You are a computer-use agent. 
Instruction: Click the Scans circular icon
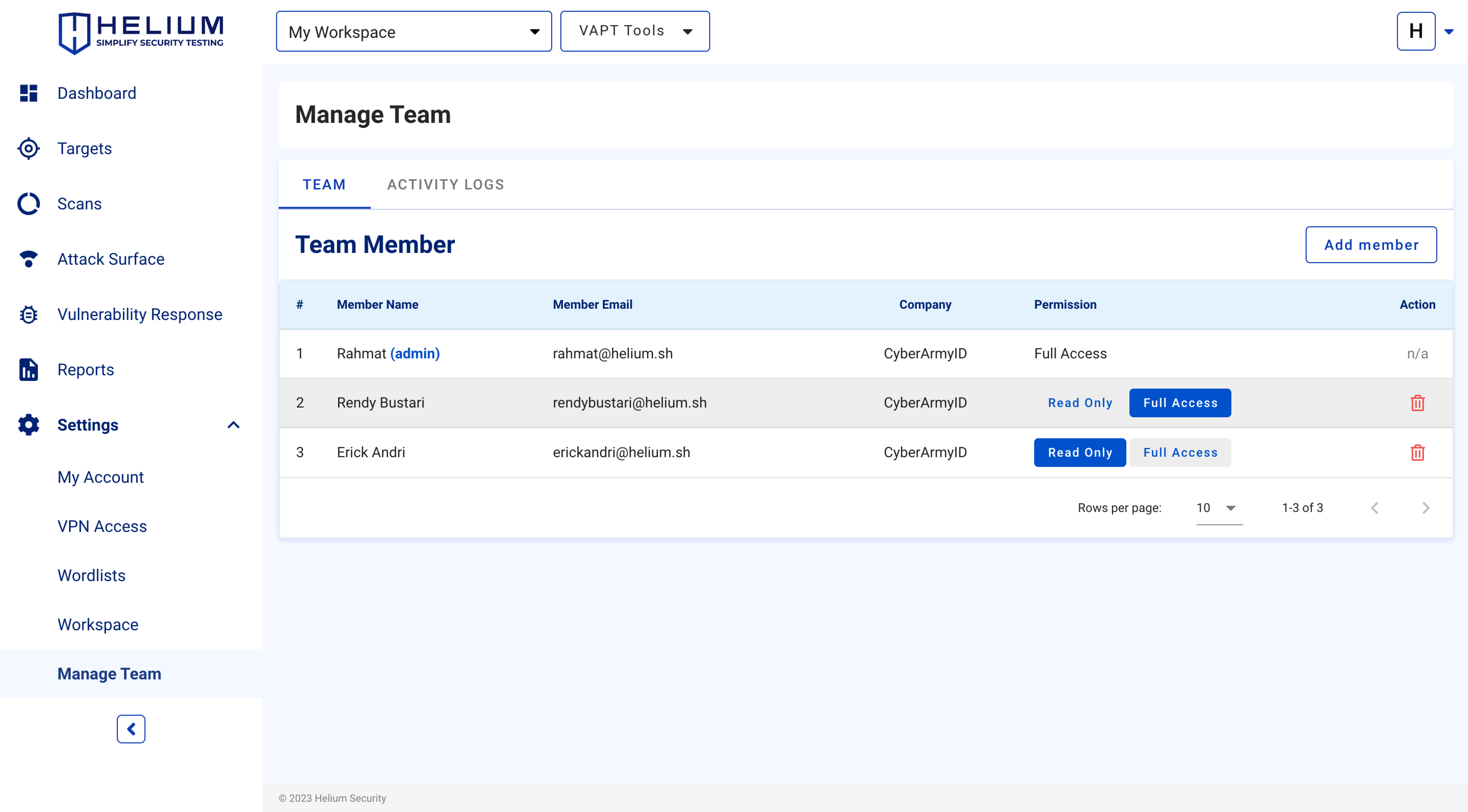pos(28,204)
